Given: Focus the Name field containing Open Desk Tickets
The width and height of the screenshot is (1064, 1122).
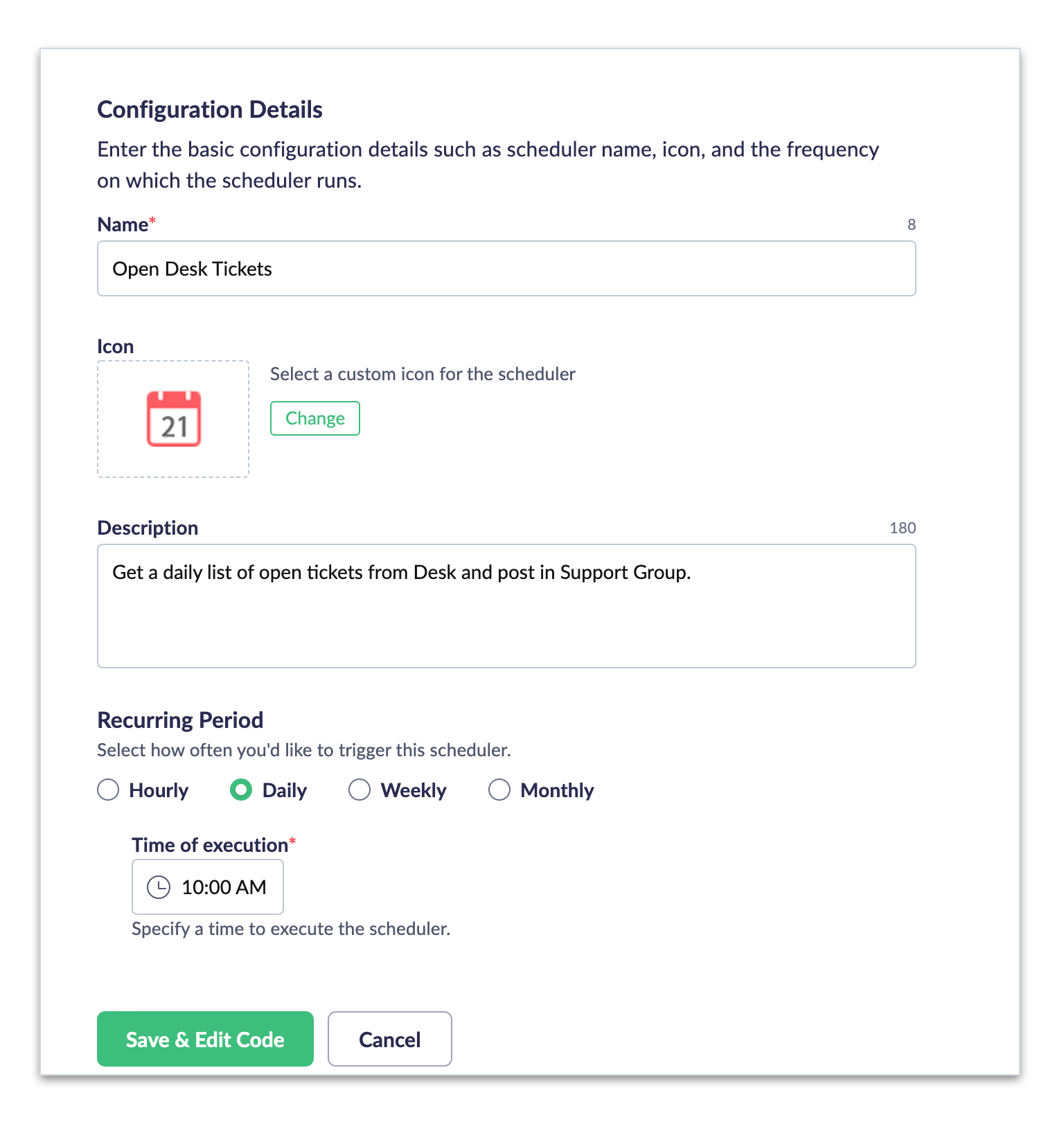Looking at the screenshot, I should click(506, 269).
